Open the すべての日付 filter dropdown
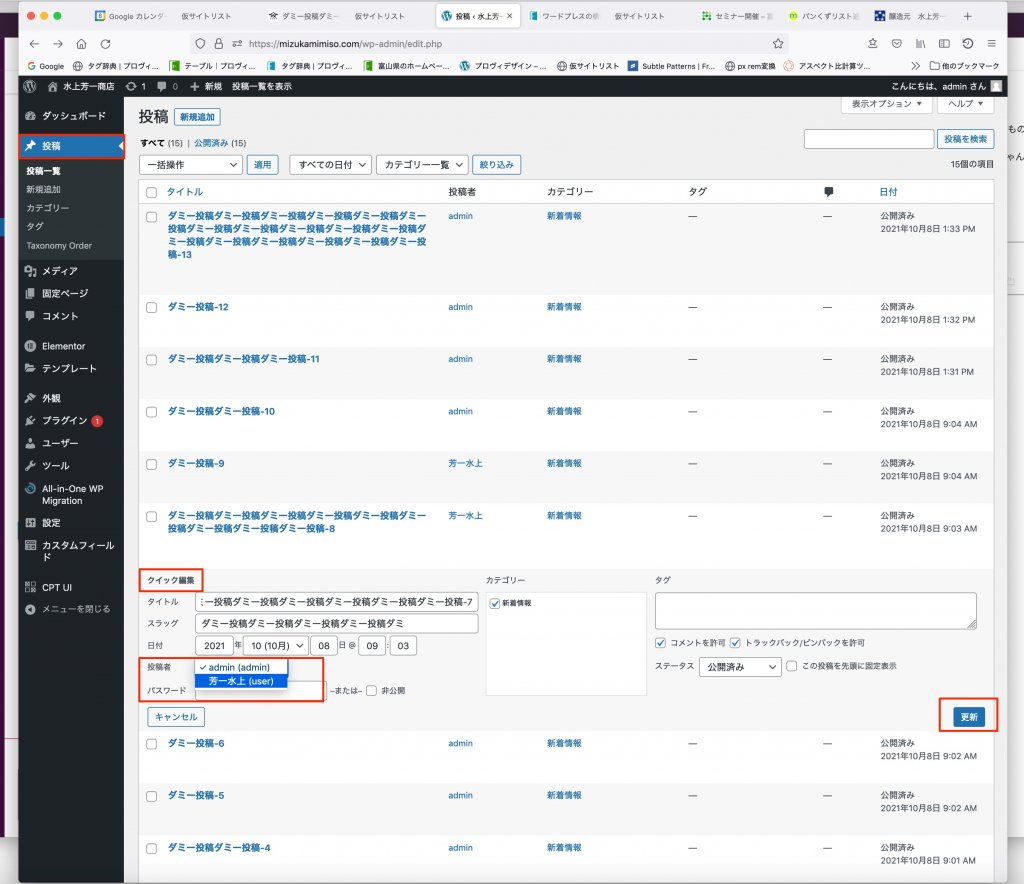Viewport: 1024px width, 884px height. (330, 165)
